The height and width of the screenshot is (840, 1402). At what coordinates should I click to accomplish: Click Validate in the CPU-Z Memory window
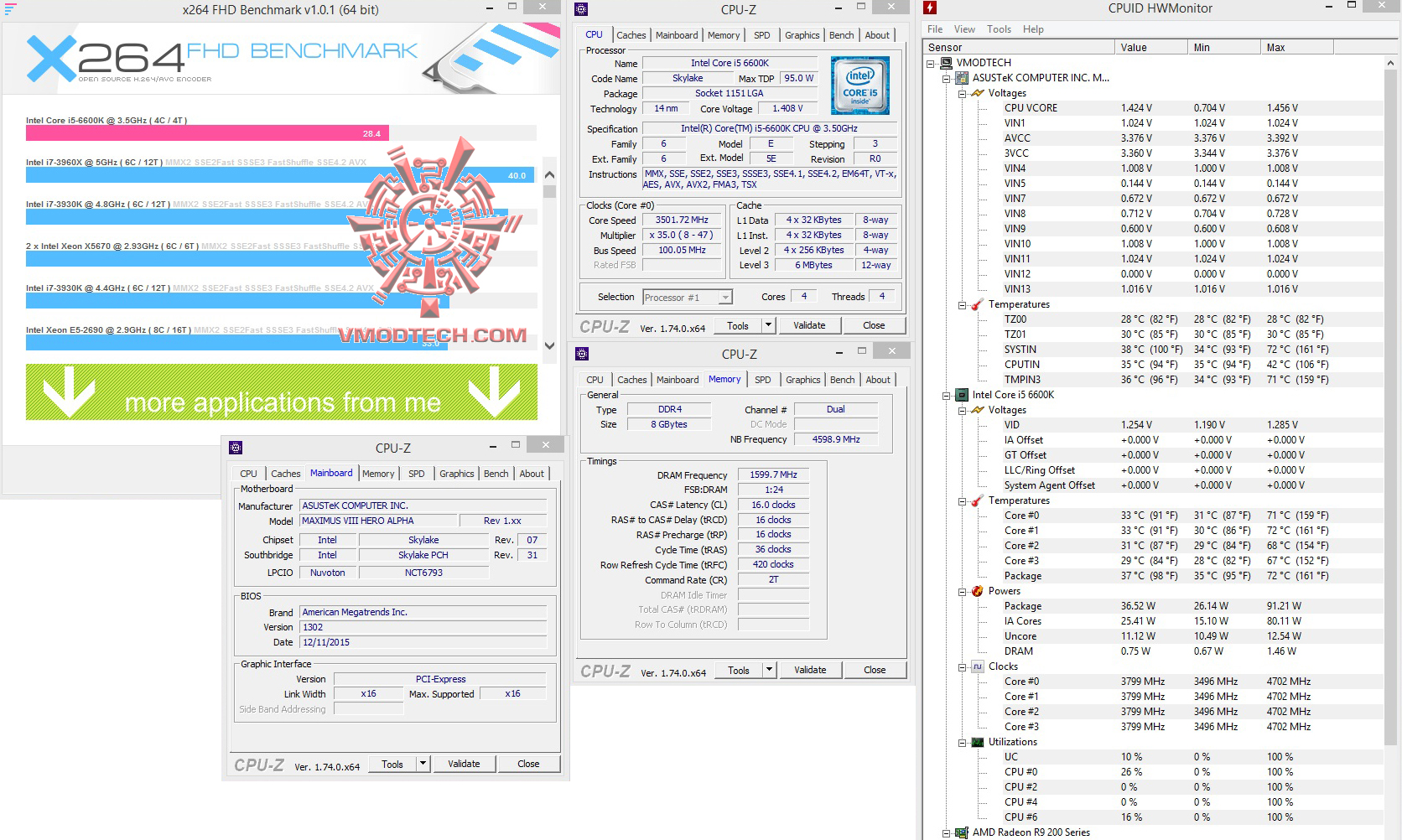810,670
